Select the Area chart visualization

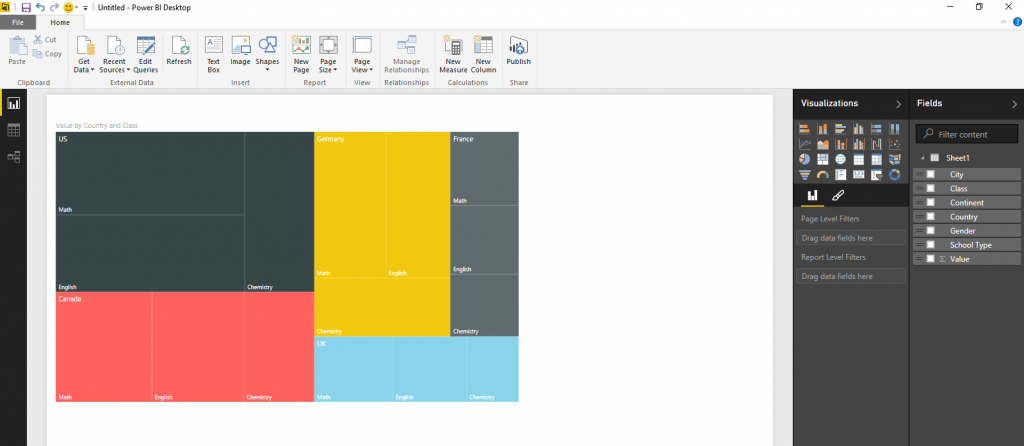823,144
